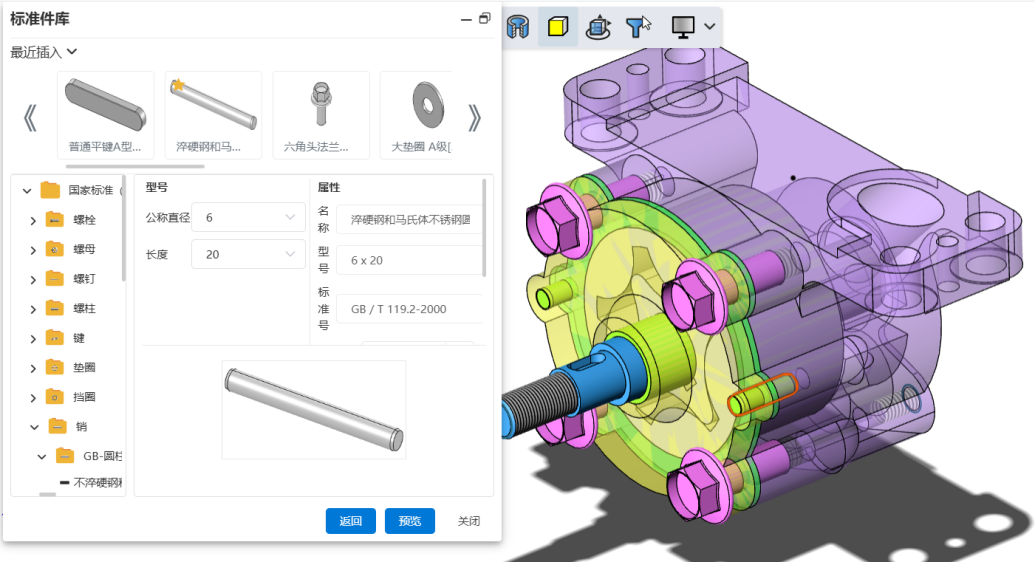
Task: Select the 不淬硬钢 tree item
Action: click(x=91, y=483)
